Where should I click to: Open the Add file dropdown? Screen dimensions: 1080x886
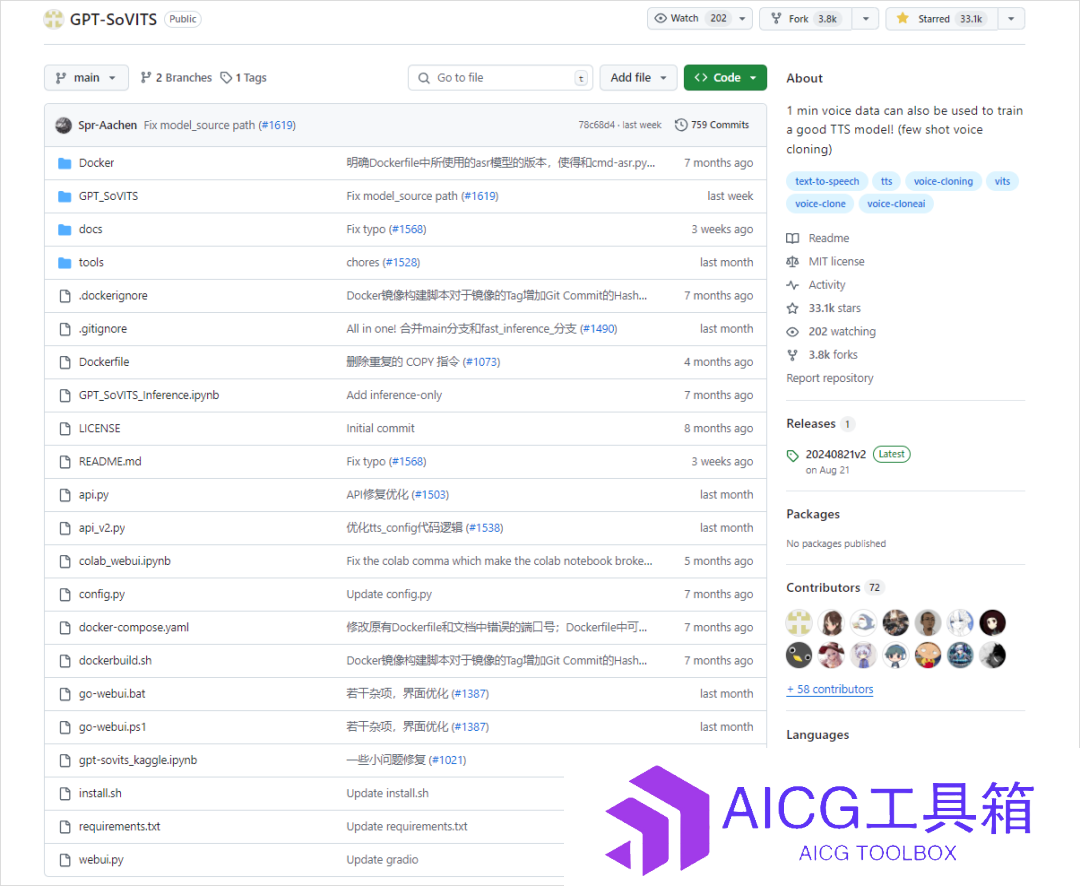click(x=638, y=78)
